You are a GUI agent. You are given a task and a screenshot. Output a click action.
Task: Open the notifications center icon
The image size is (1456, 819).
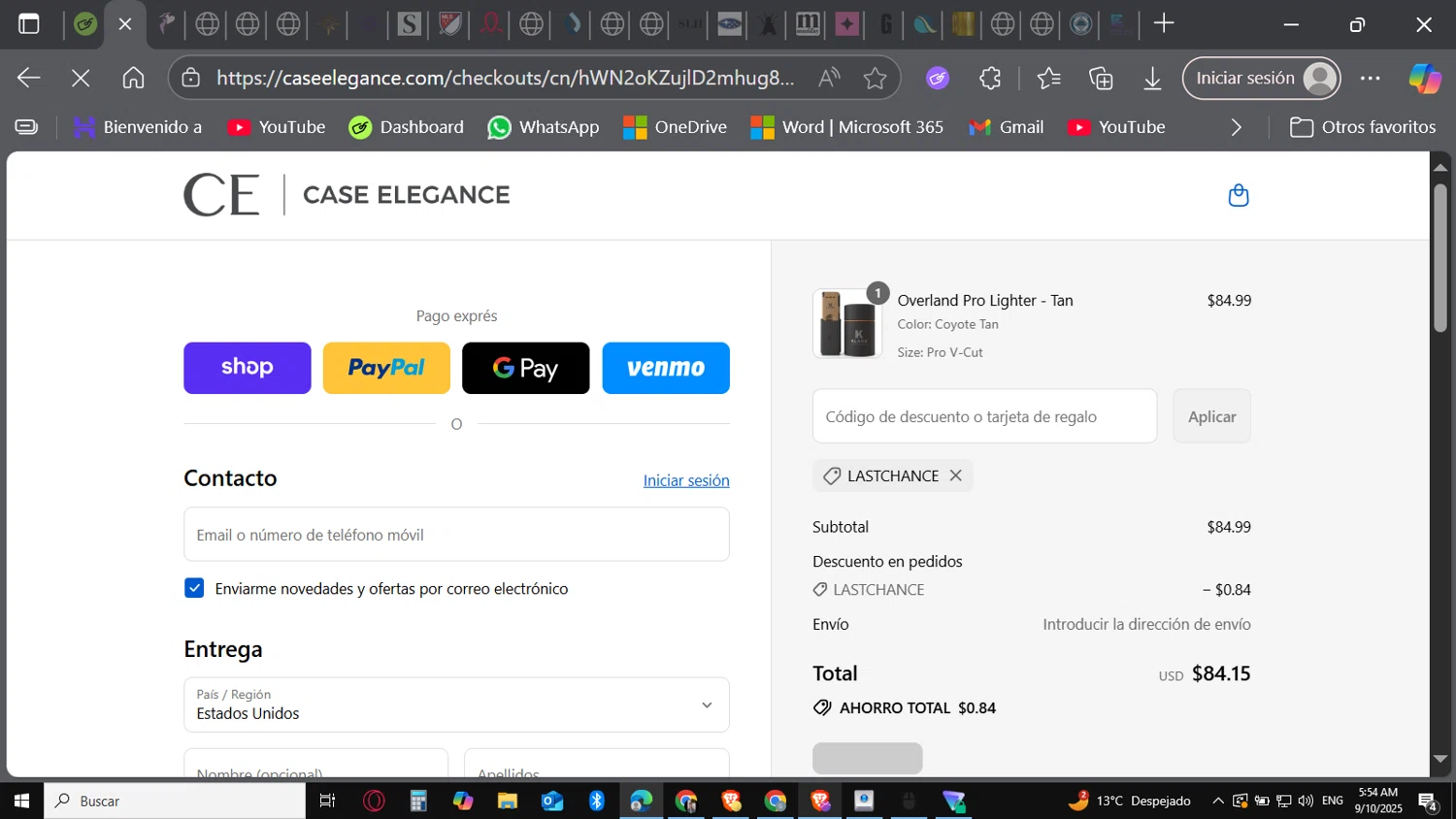click(1428, 801)
